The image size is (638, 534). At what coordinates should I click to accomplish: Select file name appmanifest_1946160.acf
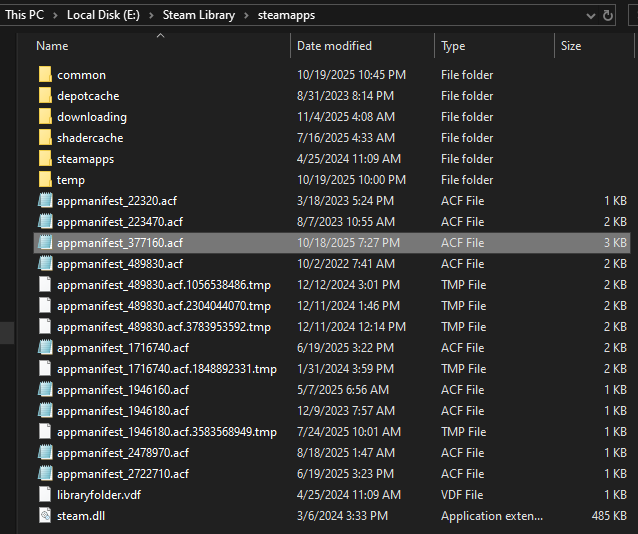tap(123, 390)
